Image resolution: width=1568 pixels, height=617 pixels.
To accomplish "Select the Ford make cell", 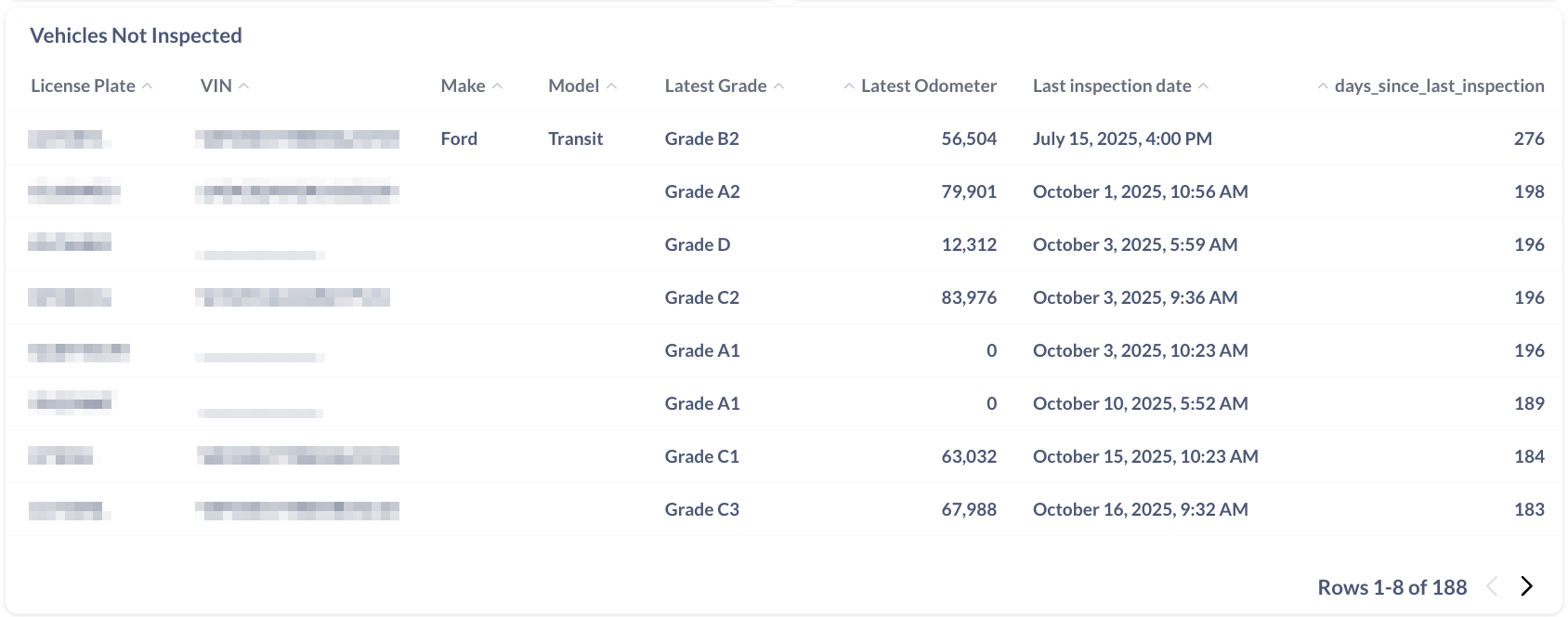I will click(x=459, y=138).
